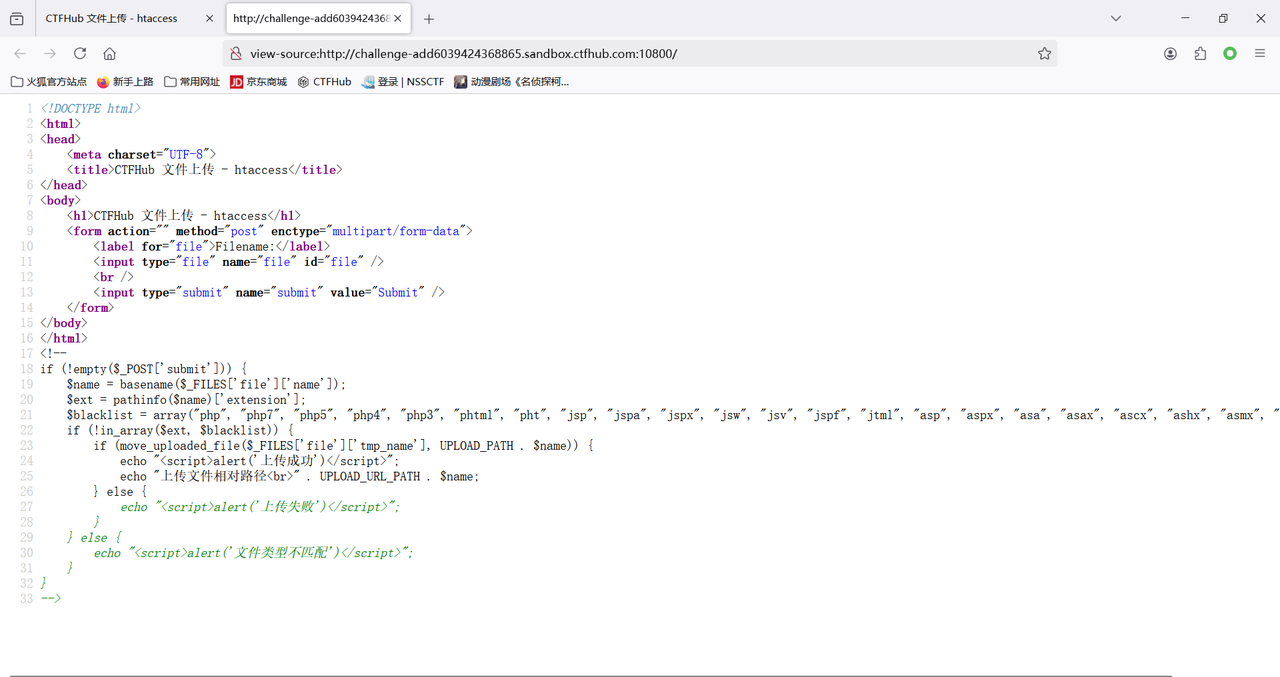Go to the Firefox home page

tap(110, 54)
